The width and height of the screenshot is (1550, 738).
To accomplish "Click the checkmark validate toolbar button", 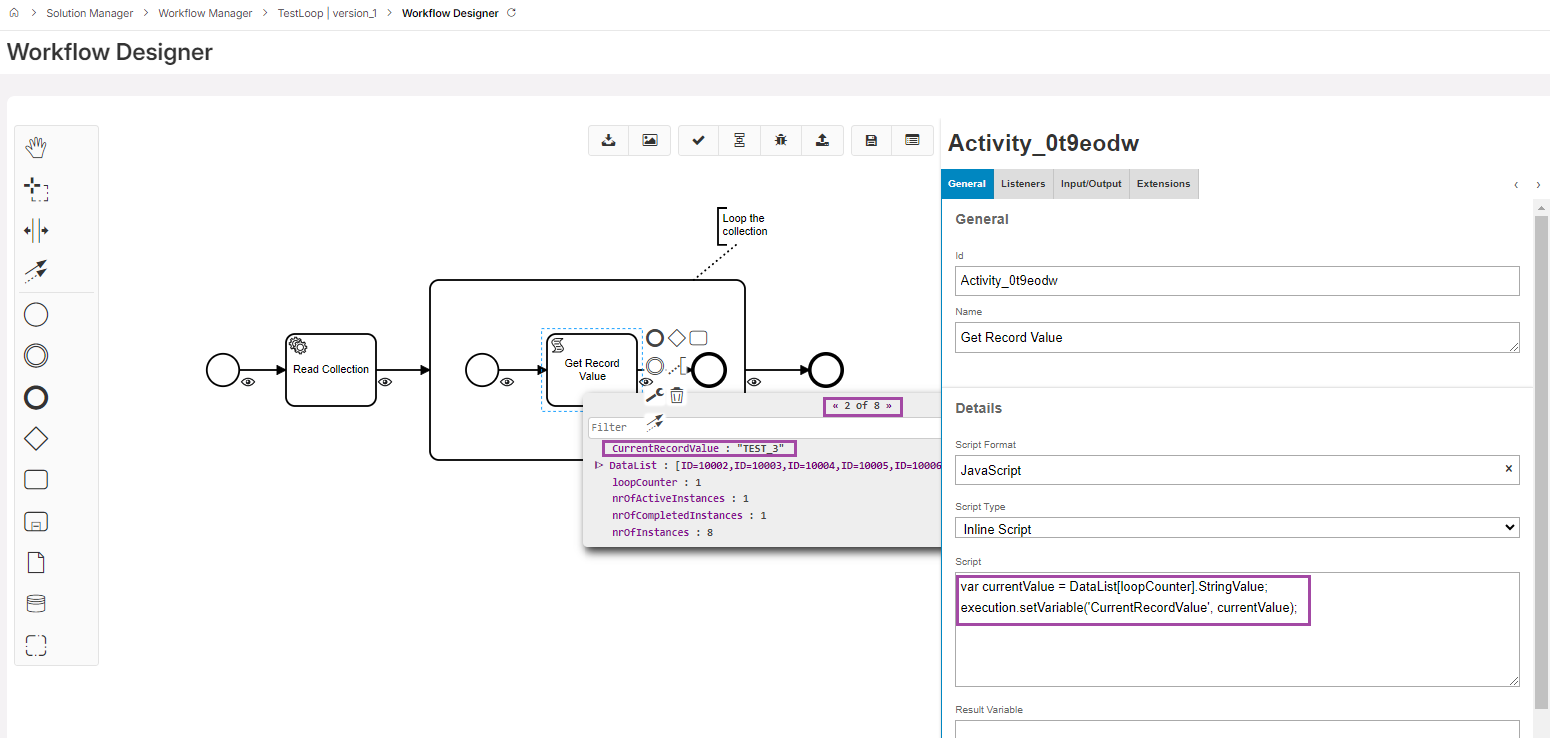I will [699, 140].
